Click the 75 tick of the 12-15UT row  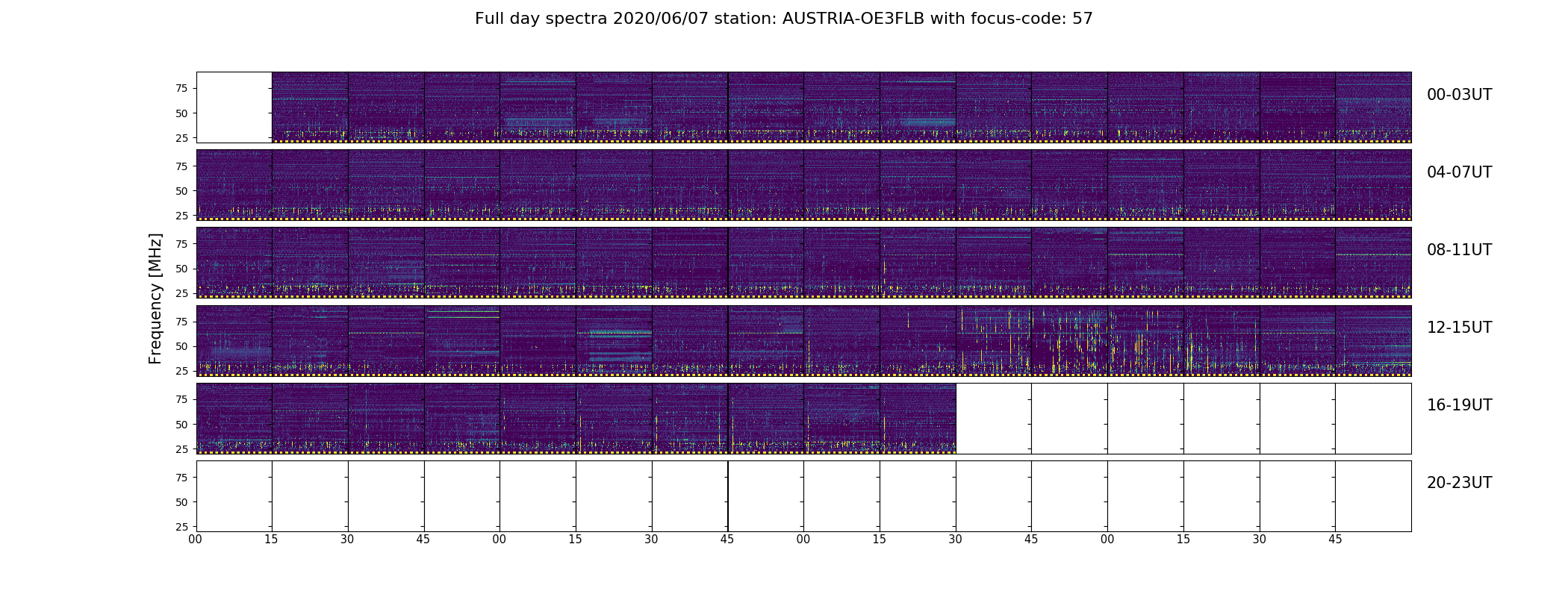coord(181,322)
